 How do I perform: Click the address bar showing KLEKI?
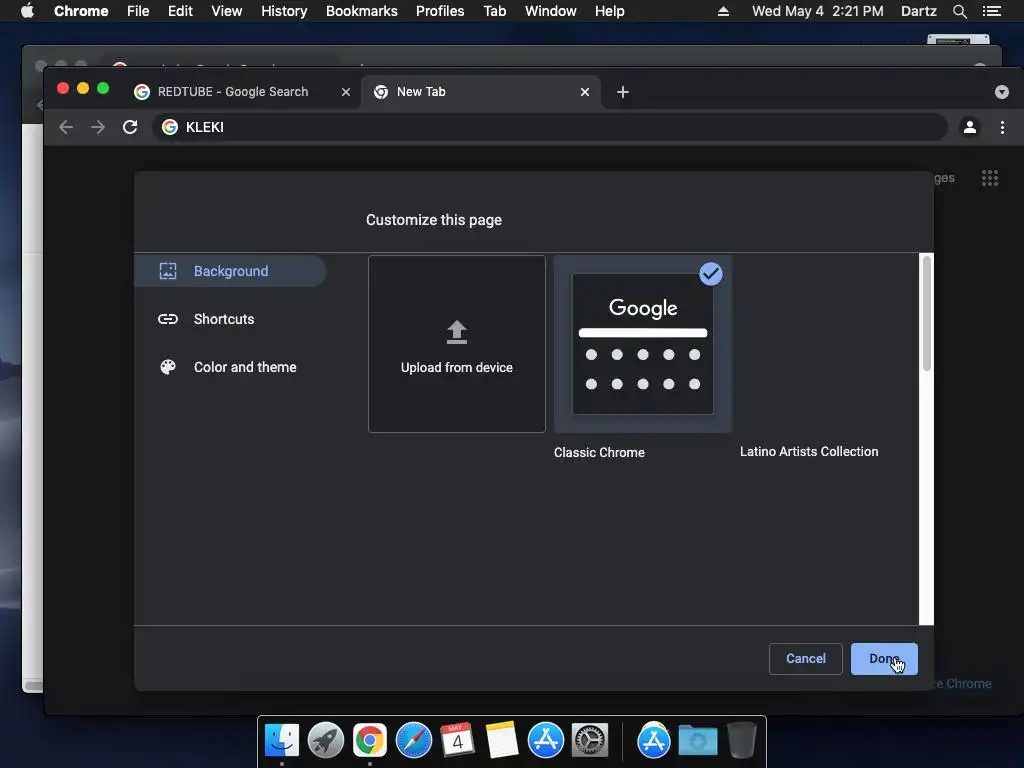click(x=550, y=127)
